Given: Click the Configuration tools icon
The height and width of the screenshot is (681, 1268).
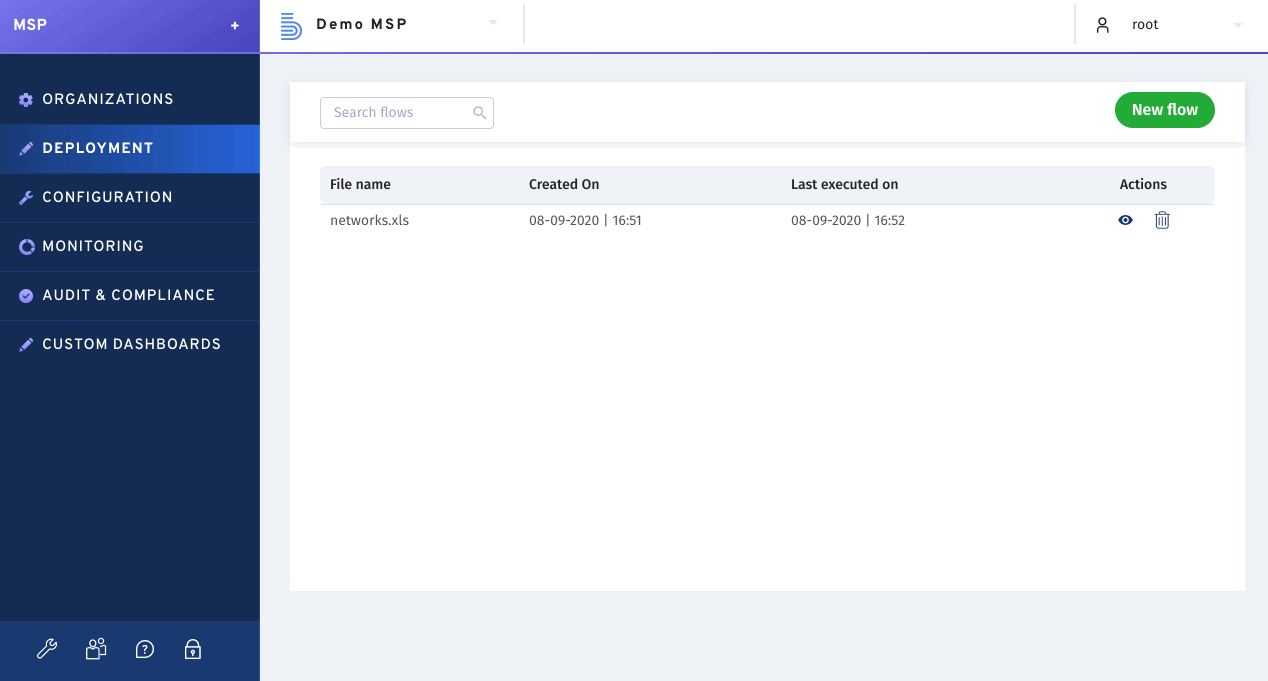Looking at the screenshot, I should pos(25,197).
